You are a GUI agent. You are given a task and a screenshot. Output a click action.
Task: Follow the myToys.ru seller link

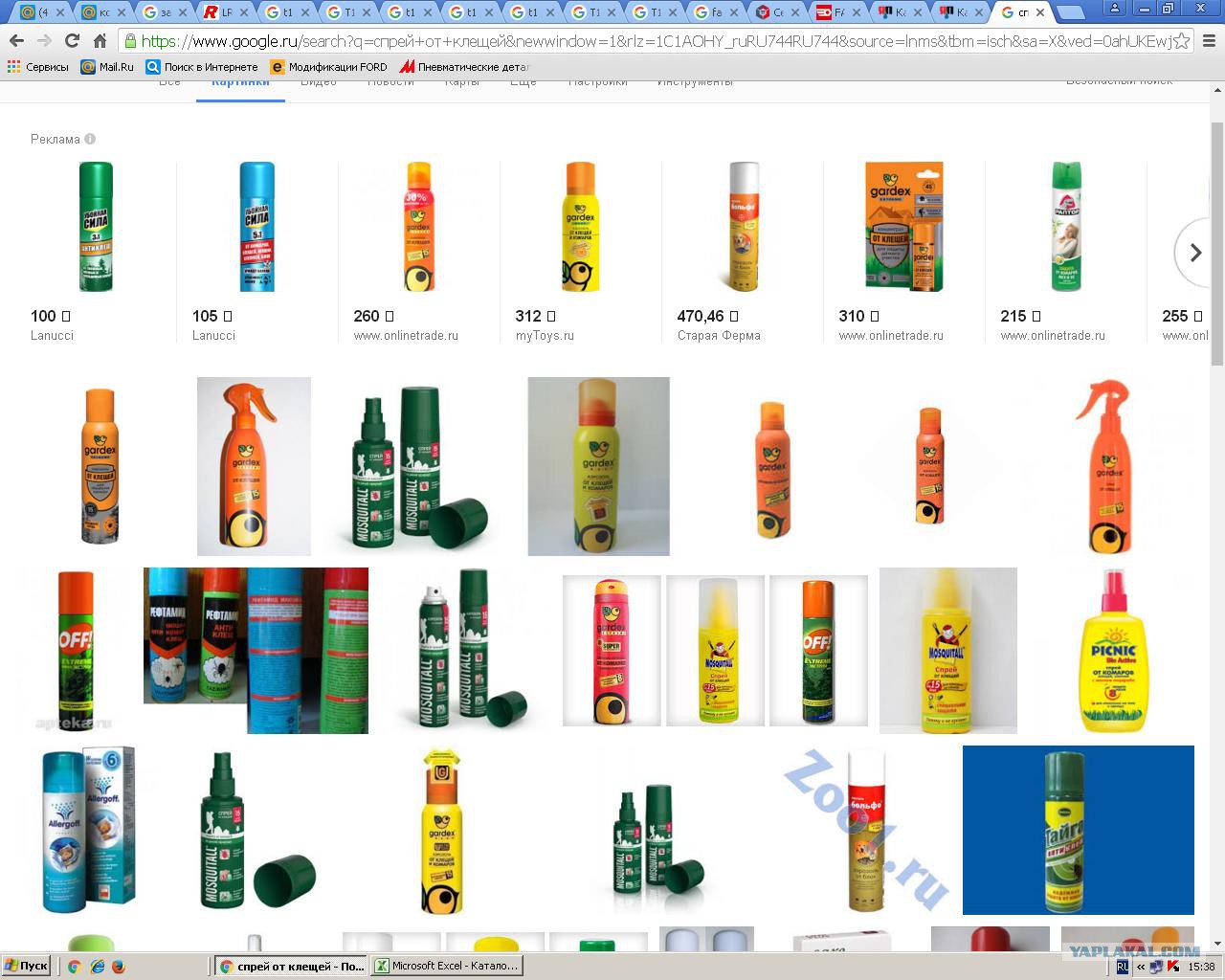(x=545, y=336)
